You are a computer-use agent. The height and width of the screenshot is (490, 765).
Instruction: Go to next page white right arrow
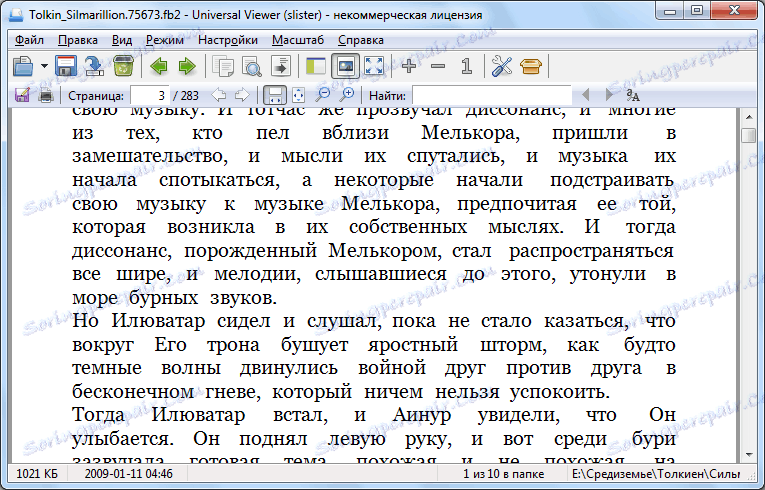click(242, 95)
